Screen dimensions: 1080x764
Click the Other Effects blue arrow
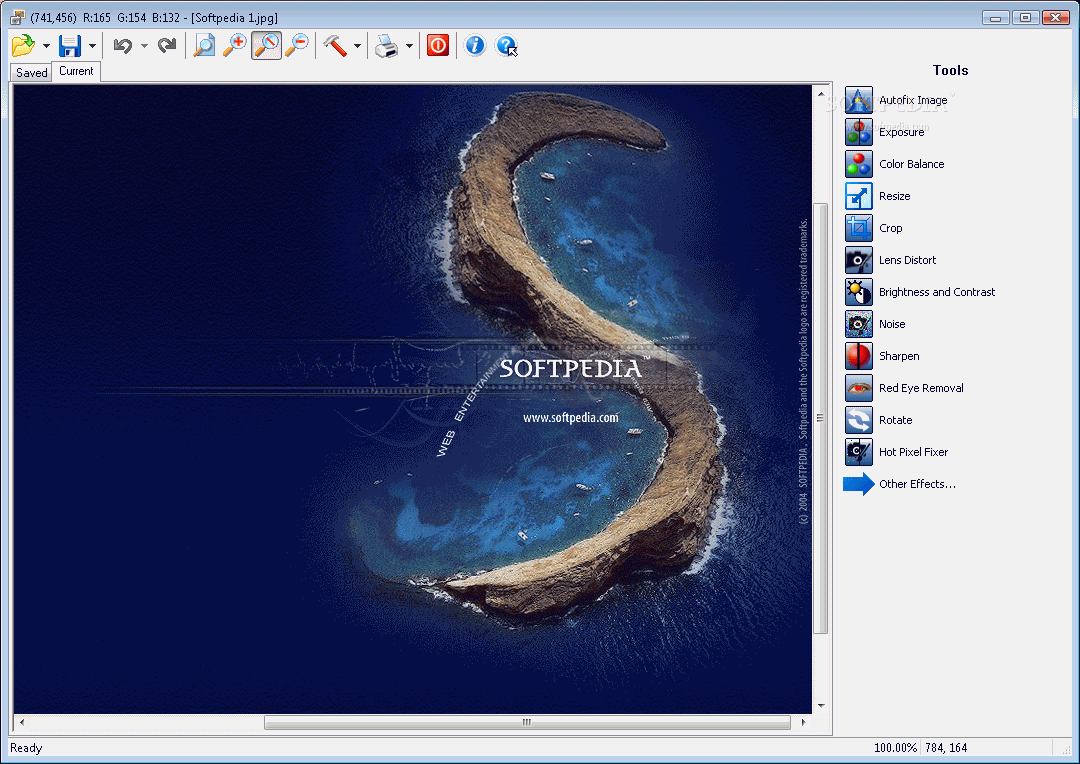859,484
